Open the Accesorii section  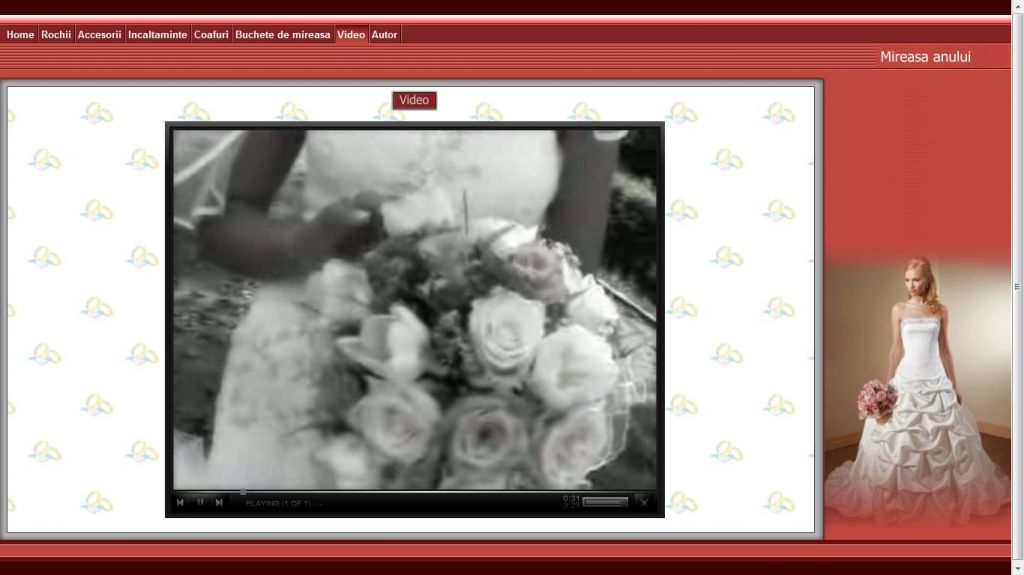point(99,35)
